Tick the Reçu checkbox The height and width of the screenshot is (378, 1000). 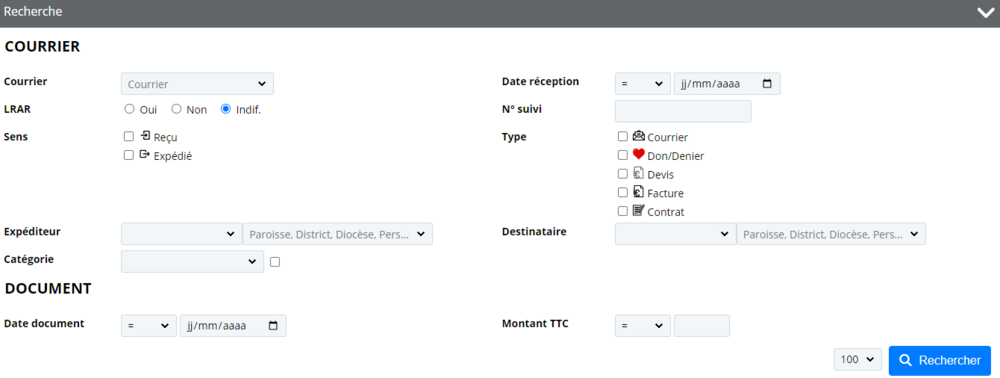(x=129, y=136)
